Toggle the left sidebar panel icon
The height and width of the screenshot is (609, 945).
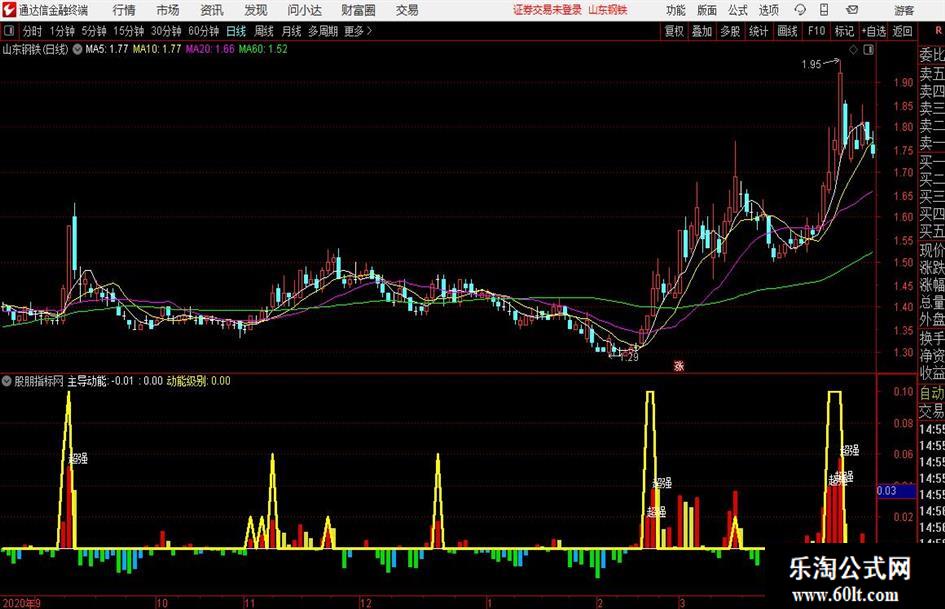pyautogui.click(x=8, y=31)
